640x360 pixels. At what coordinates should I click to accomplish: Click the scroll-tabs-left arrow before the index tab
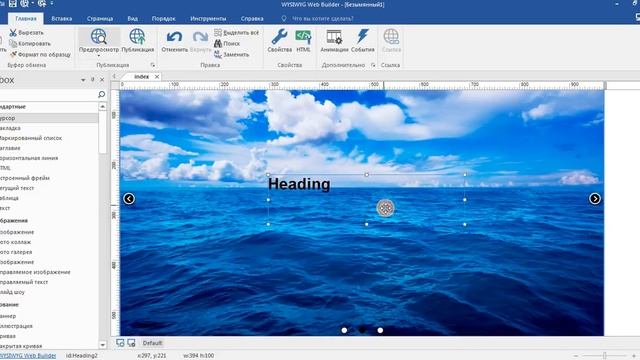tap(114, 76)
